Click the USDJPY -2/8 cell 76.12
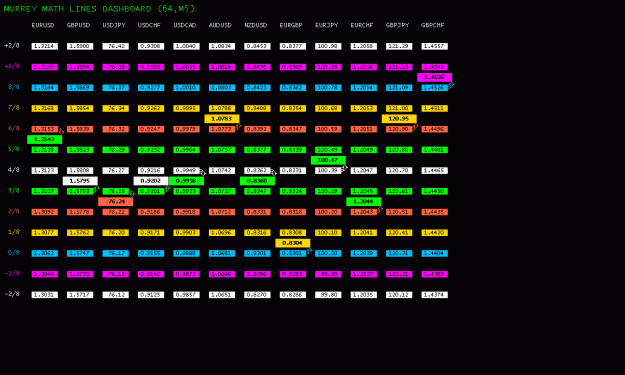 116,295
